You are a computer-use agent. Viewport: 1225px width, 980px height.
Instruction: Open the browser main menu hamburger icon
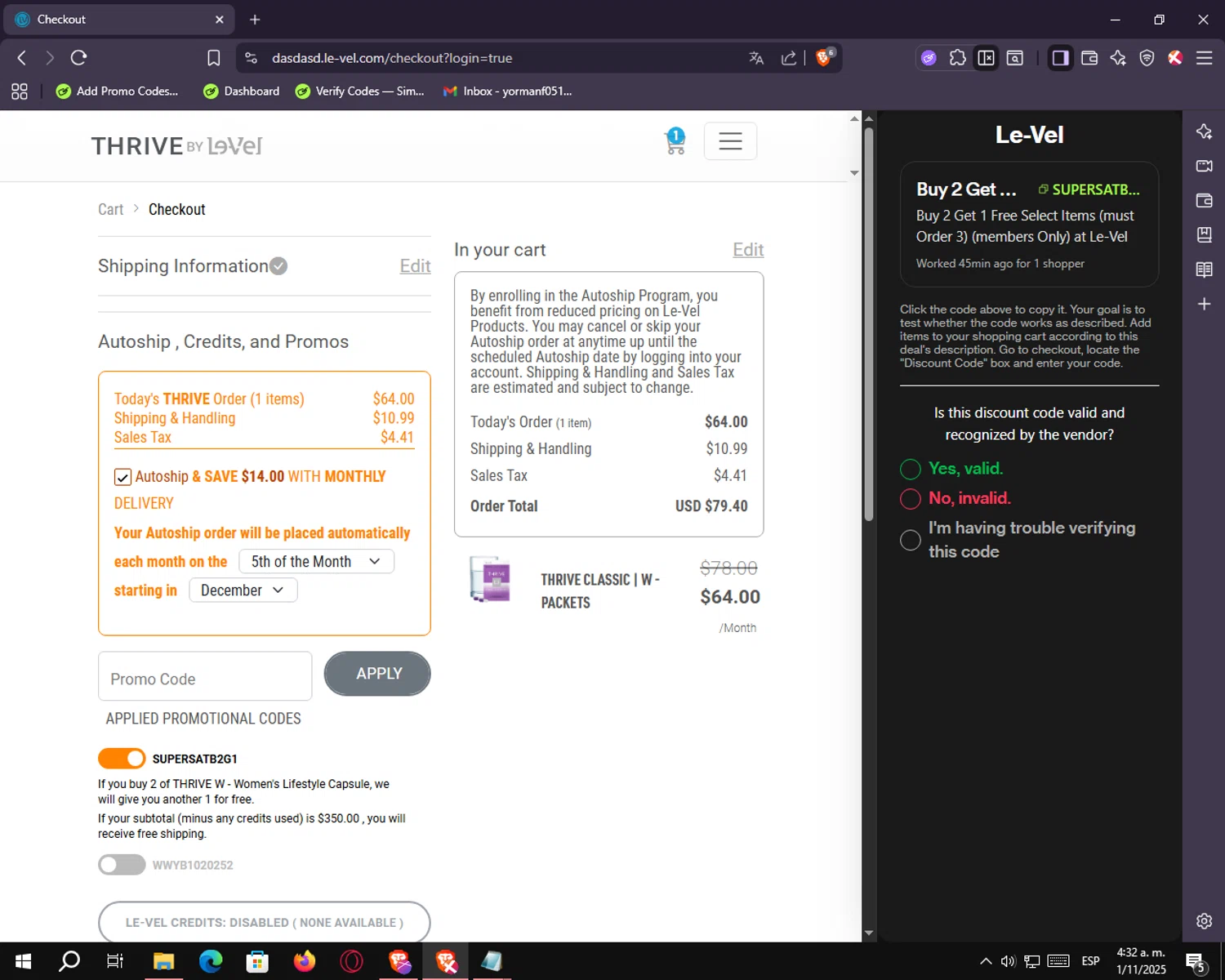1204,58
